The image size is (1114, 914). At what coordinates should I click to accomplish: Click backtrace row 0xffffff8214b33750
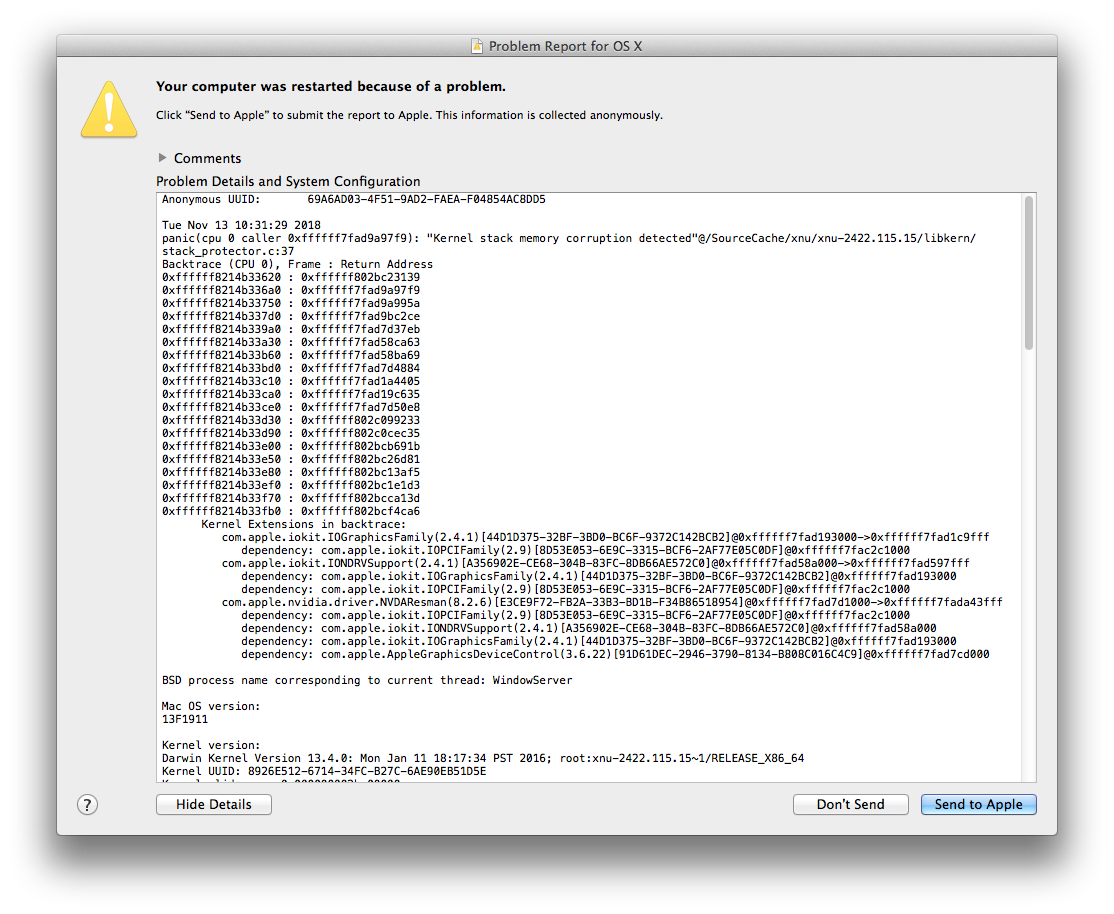pyautogui.click(x=291, y=303)
